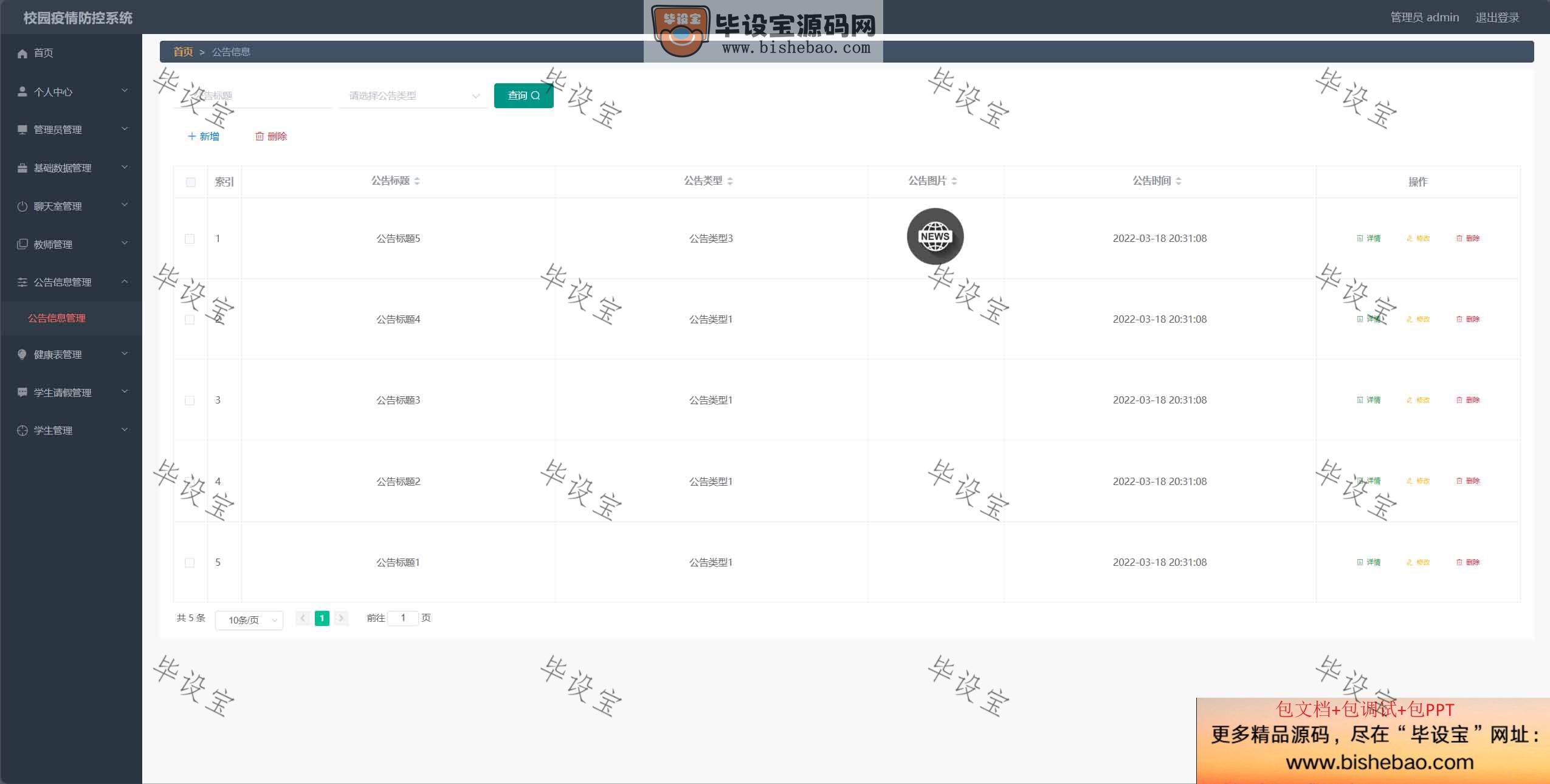Viewport: 1550px width, 784px height.
Task: Expand the 教师管理 menu chevron
Action: click(x=125, y=244)
